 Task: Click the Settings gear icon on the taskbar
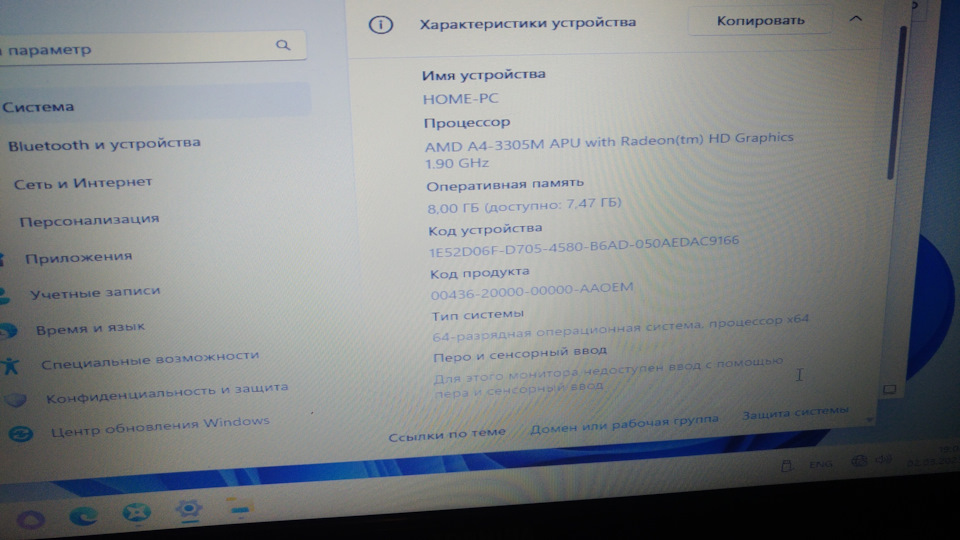(189, 509)
